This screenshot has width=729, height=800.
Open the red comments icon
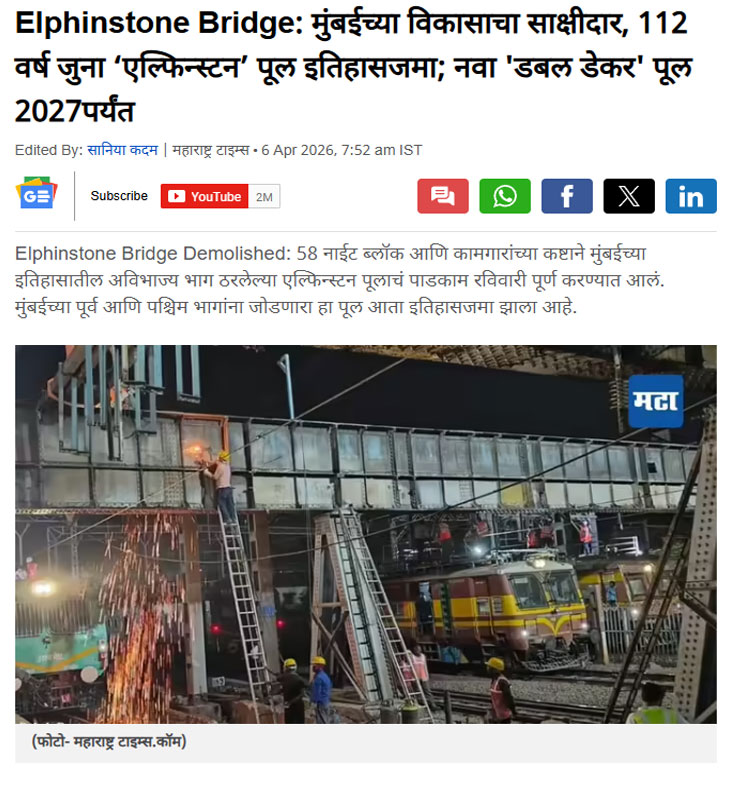coord(442,196)
